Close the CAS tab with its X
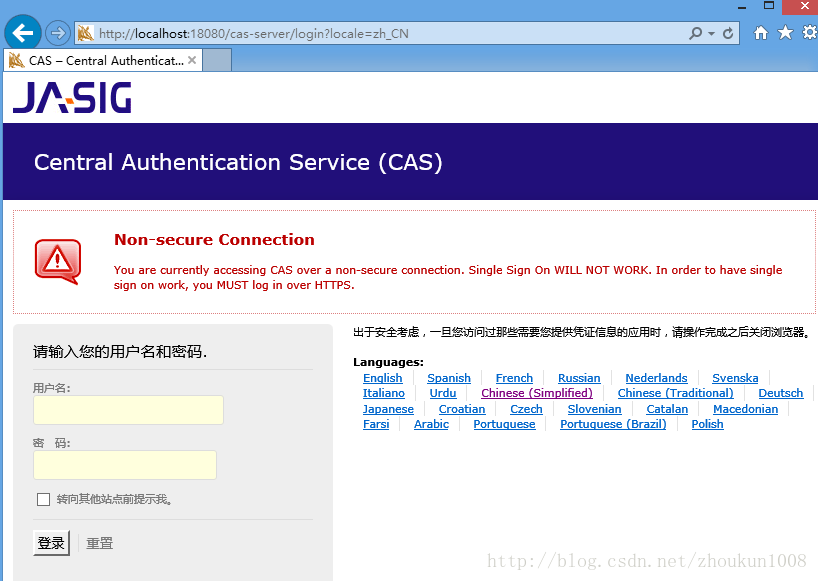 pos(192,60)
